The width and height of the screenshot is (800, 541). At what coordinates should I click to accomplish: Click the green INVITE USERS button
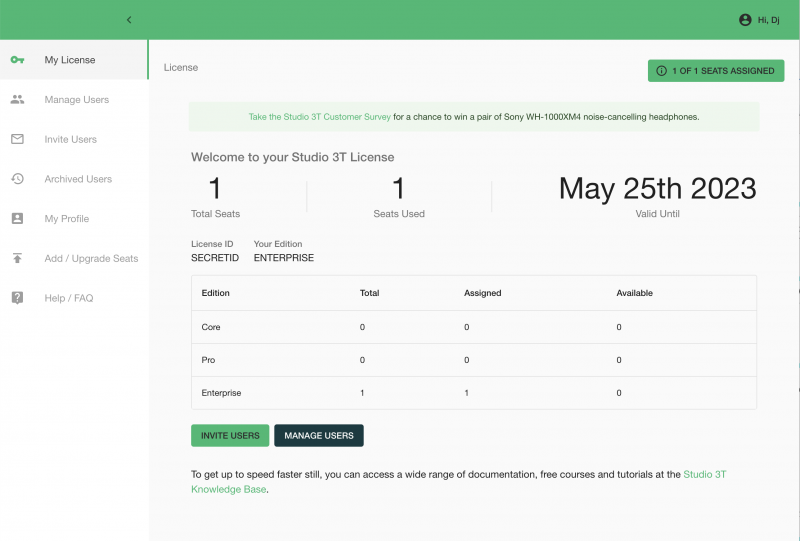(x=230, y=435)
